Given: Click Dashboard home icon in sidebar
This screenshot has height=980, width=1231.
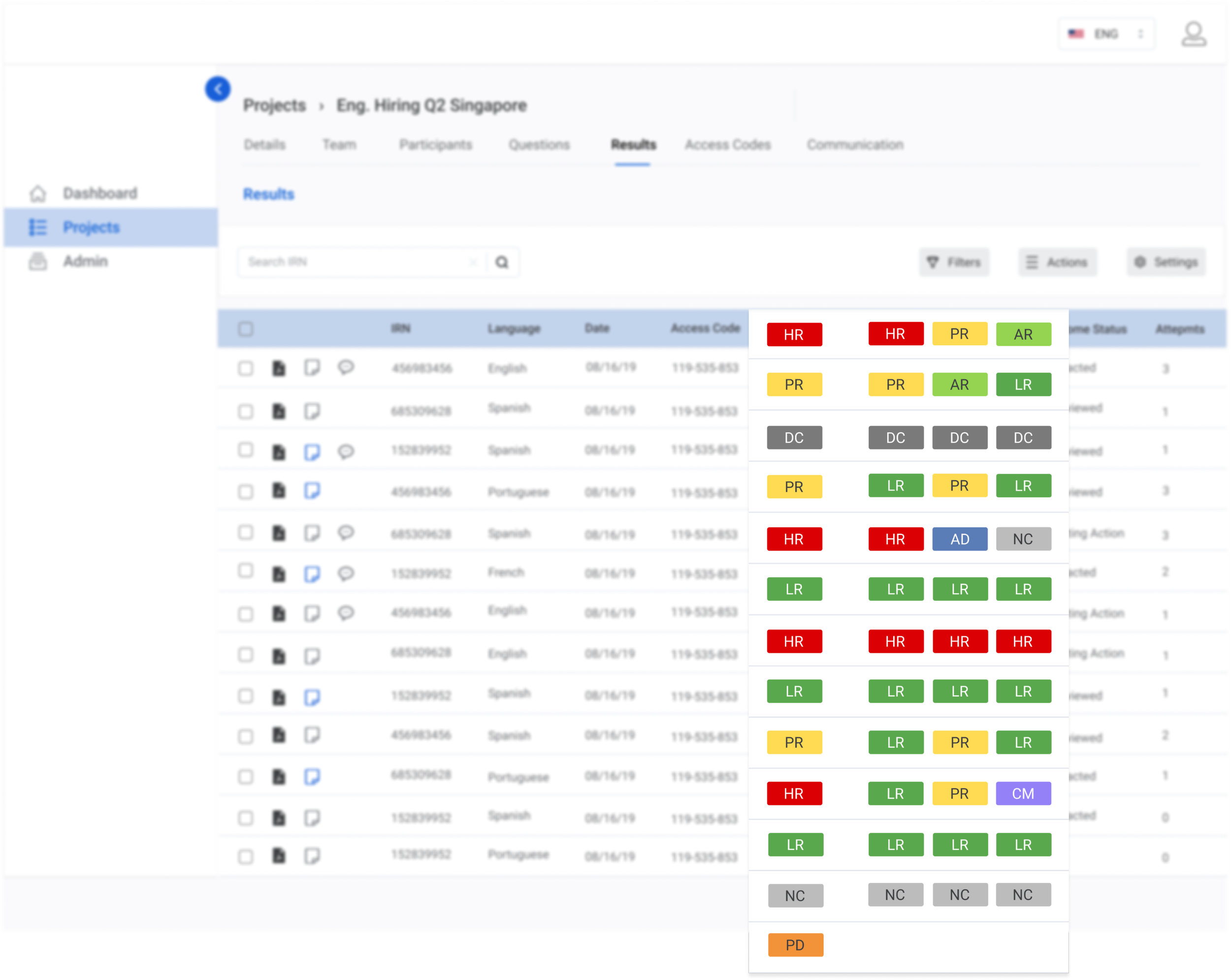Looking at the screenshot, I should [38, 194].
